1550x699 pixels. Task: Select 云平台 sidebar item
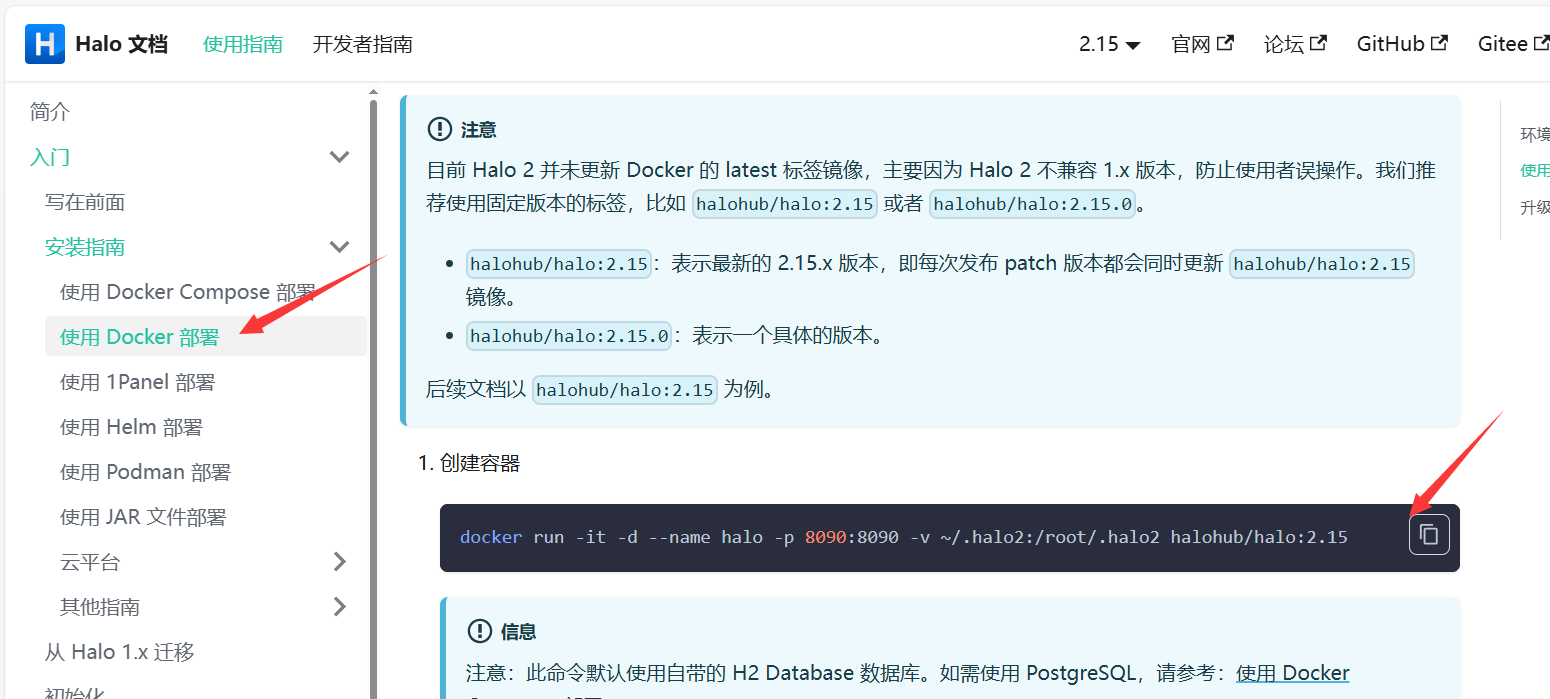(90, 562)
